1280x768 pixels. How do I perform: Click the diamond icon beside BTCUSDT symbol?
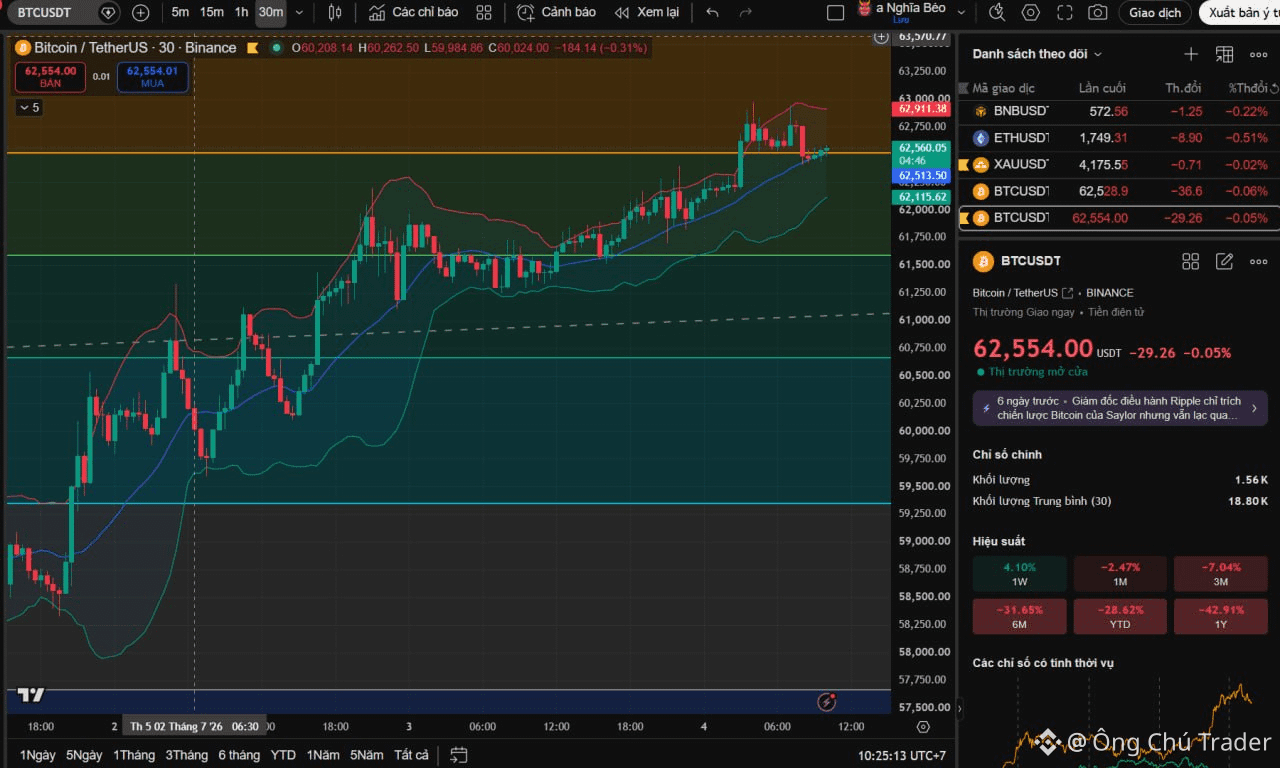coord(109,12)
